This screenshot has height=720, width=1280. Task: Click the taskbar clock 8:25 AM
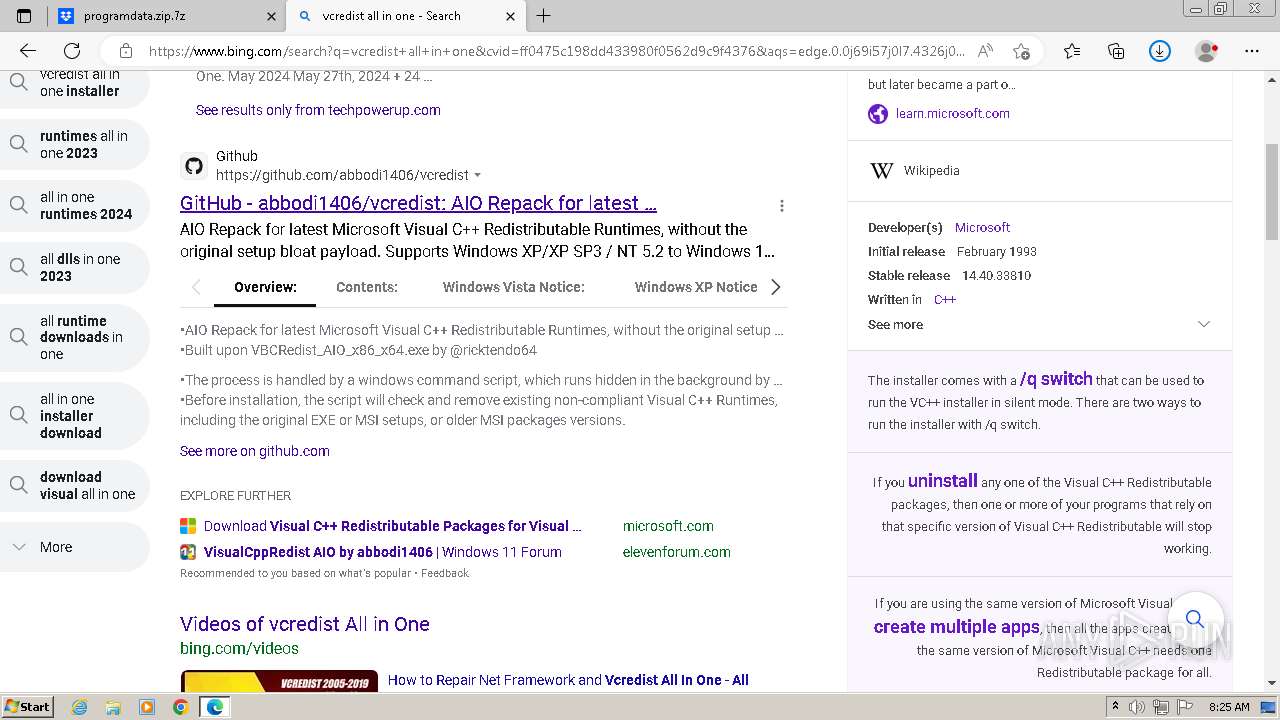(1229, 707)
